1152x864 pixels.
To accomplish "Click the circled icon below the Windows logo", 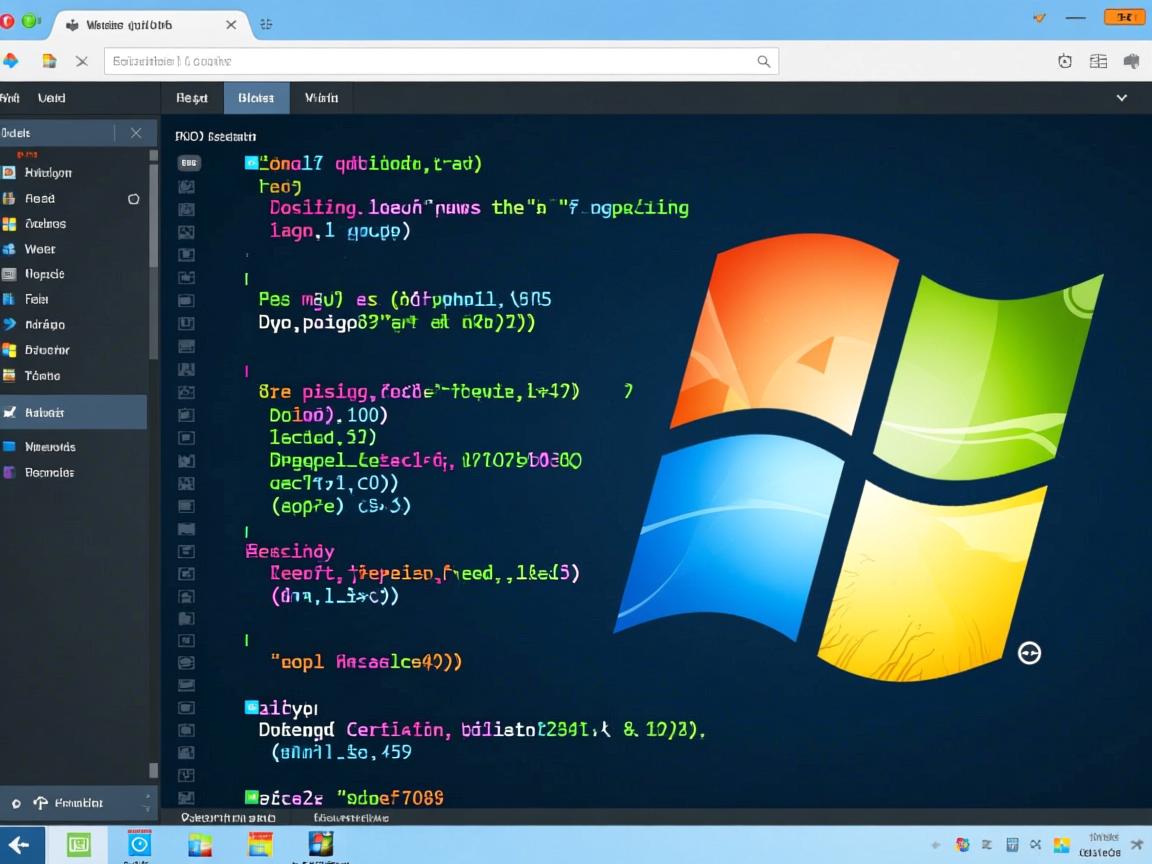I will 1029,653.
